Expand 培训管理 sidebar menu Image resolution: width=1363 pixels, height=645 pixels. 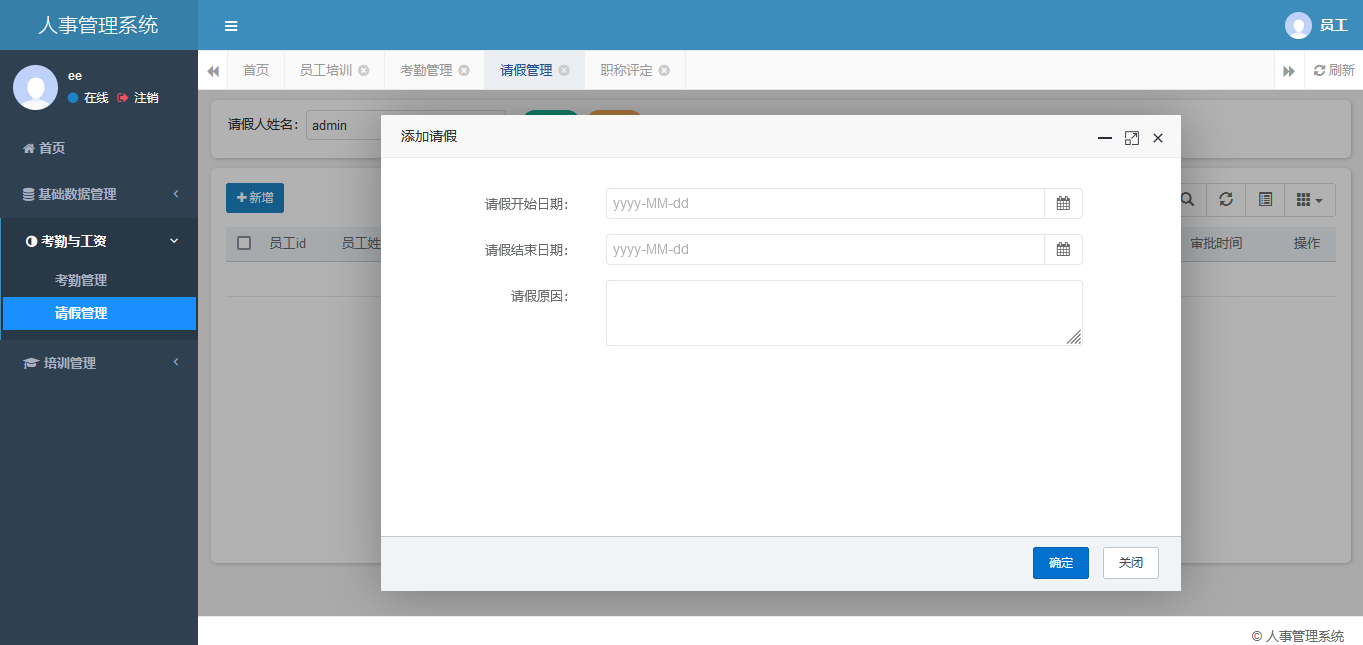[x=98, y=363]
